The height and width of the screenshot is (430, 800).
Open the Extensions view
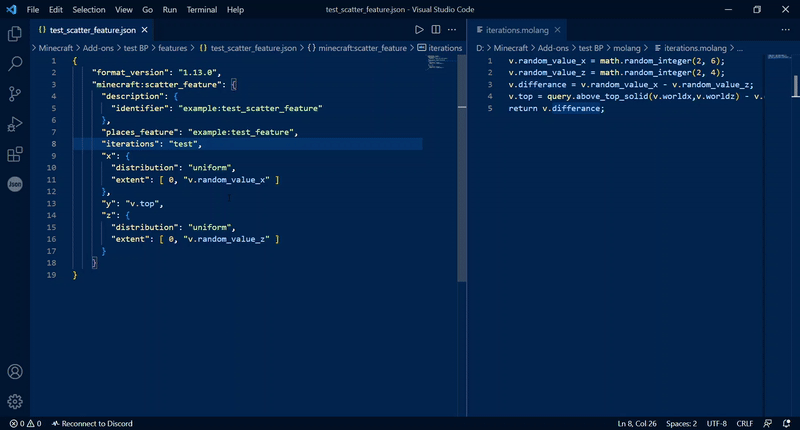tap(15, 154)
